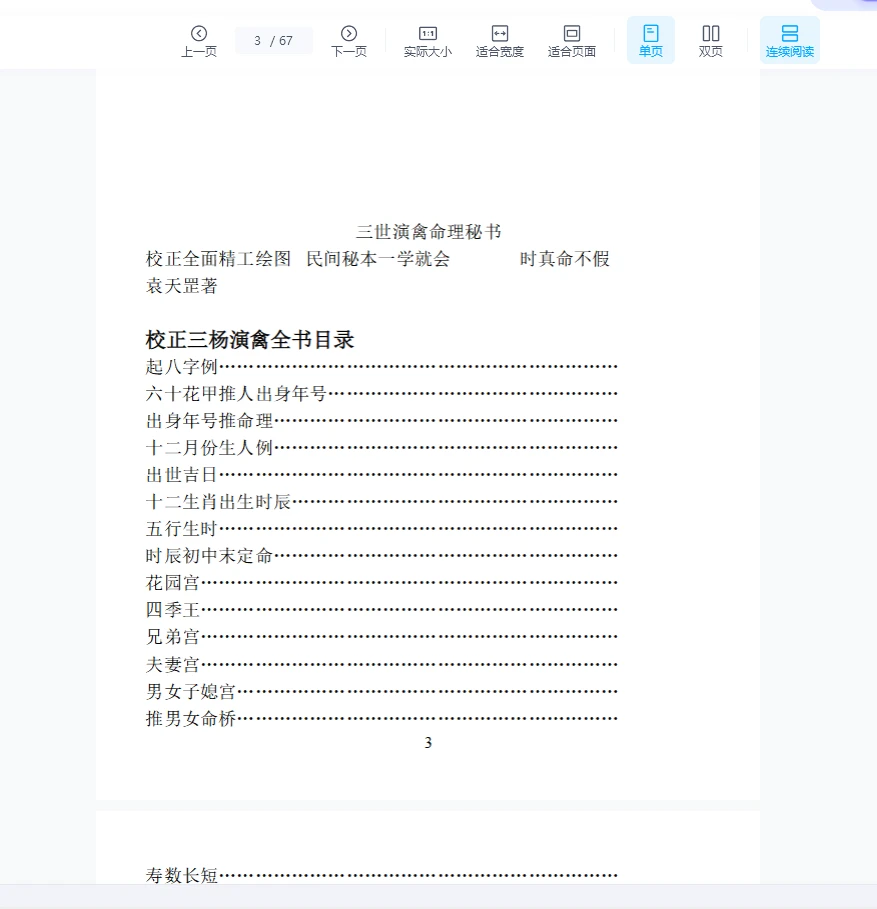Click the printed page number 3 at the page bottom
Viewport: 877px width, 909px height.
pos(428,743)
